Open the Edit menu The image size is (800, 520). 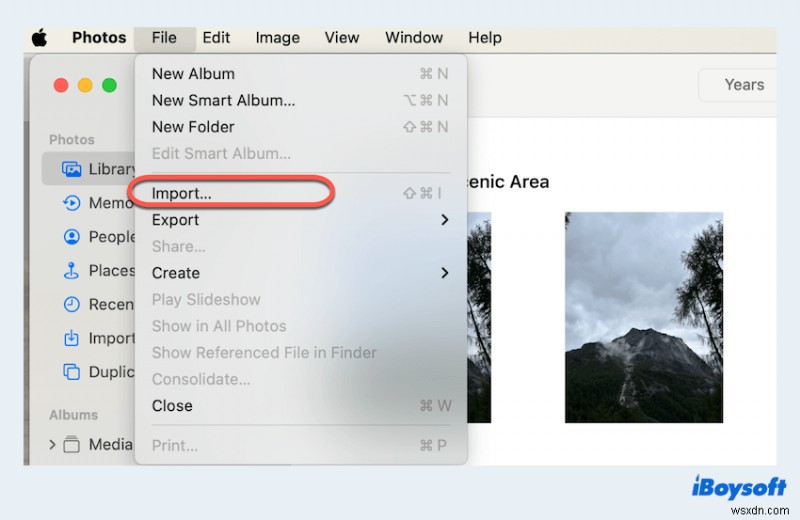pos(216,38)
